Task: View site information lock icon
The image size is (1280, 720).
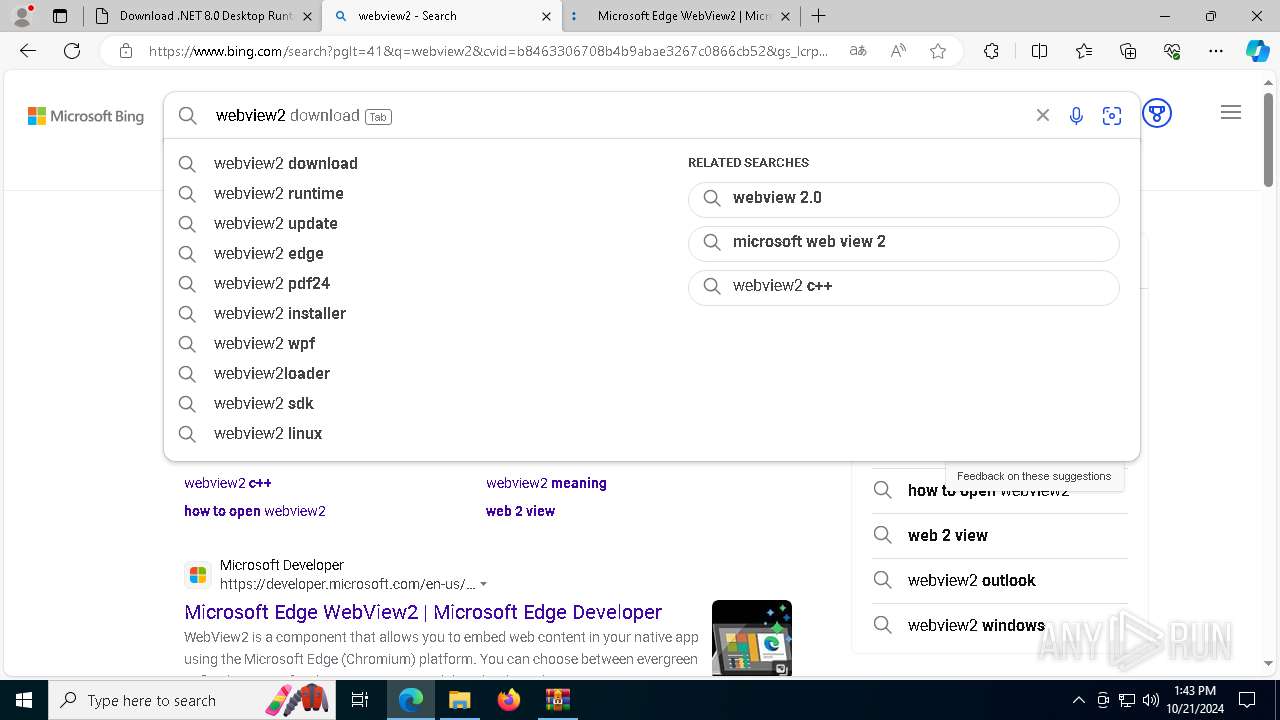Action: point(126,51)
